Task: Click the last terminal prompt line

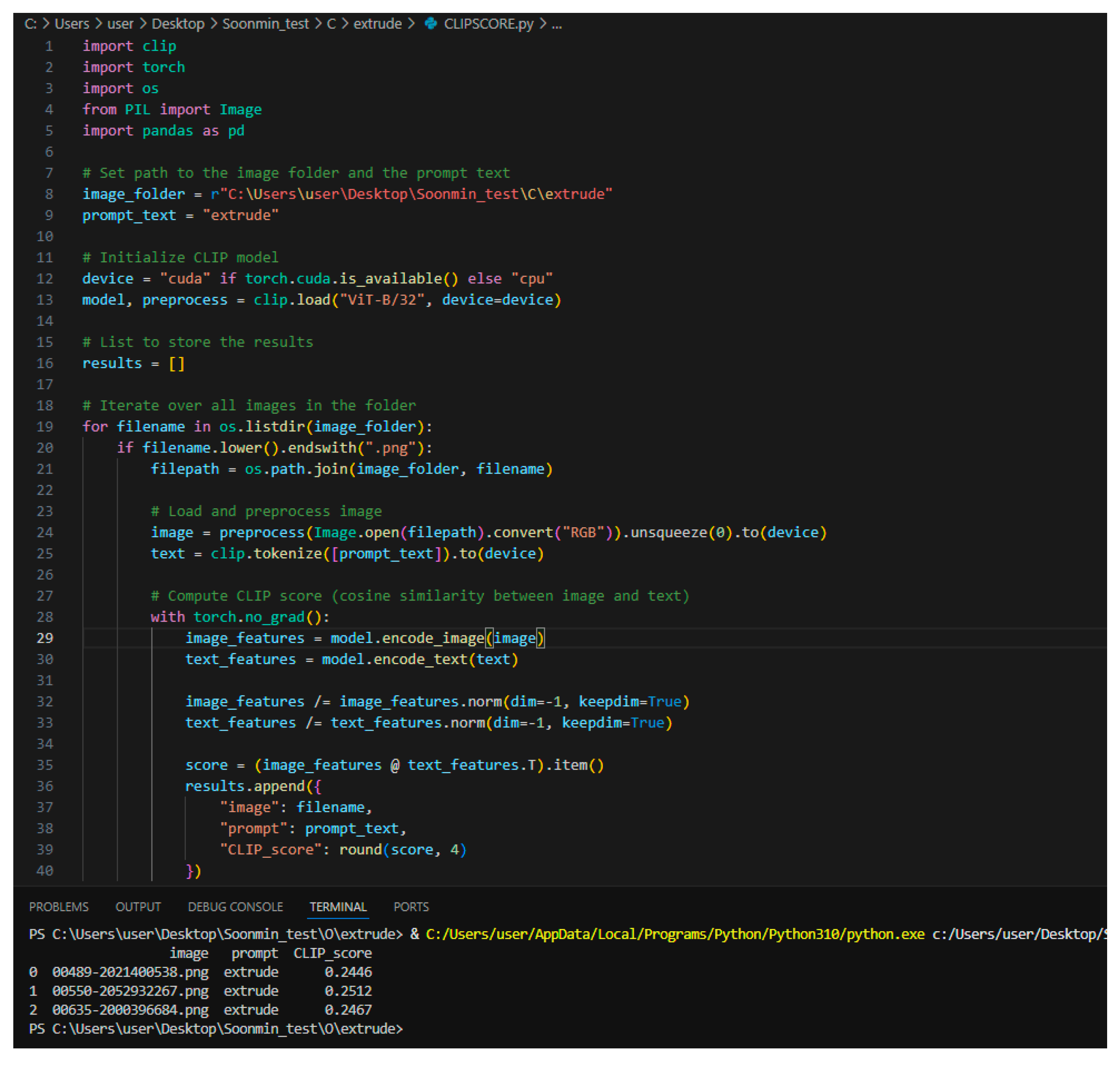Action: point(216,1029)
